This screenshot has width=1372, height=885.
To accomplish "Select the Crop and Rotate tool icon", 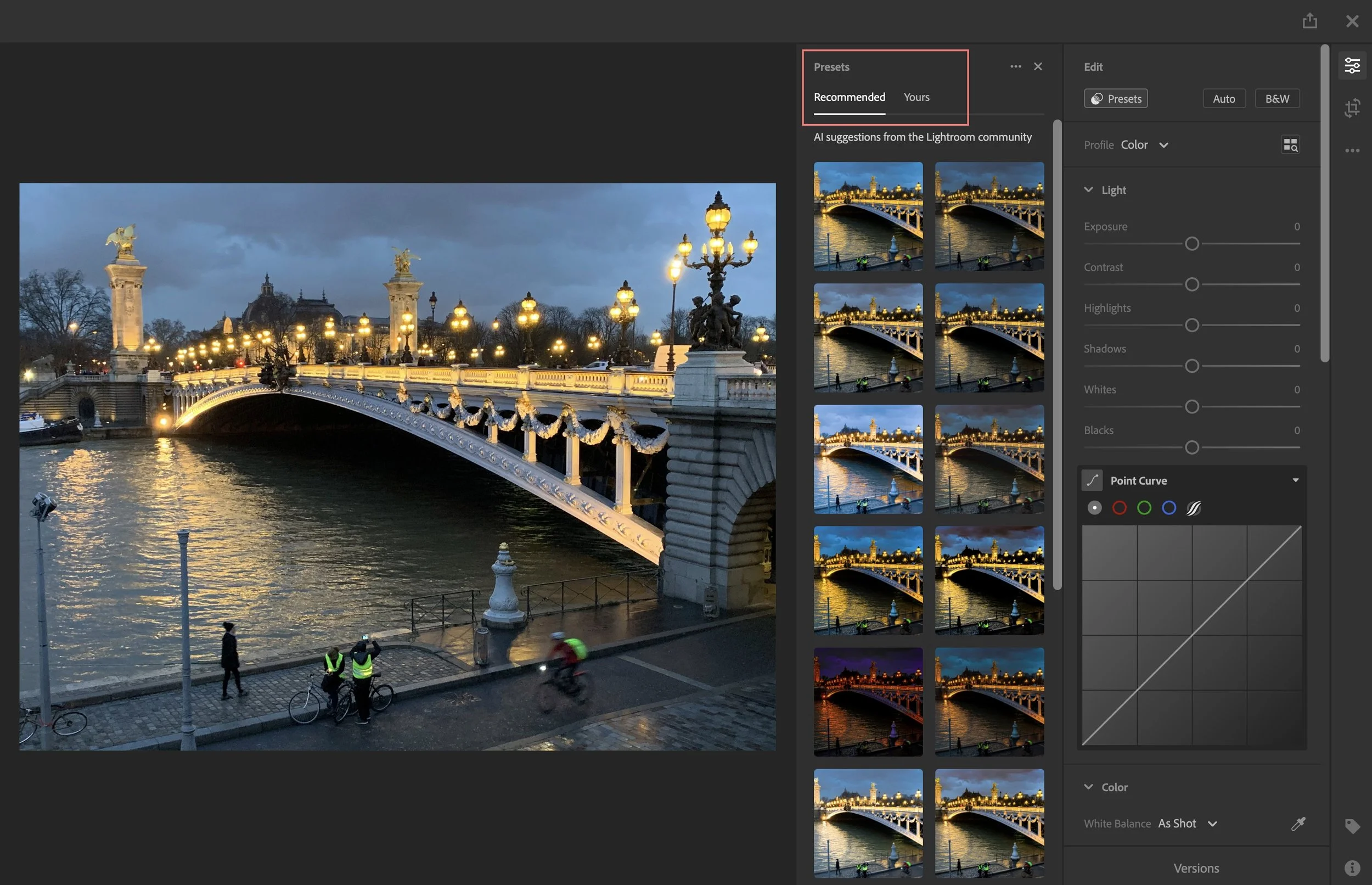I will [1352, 108].
